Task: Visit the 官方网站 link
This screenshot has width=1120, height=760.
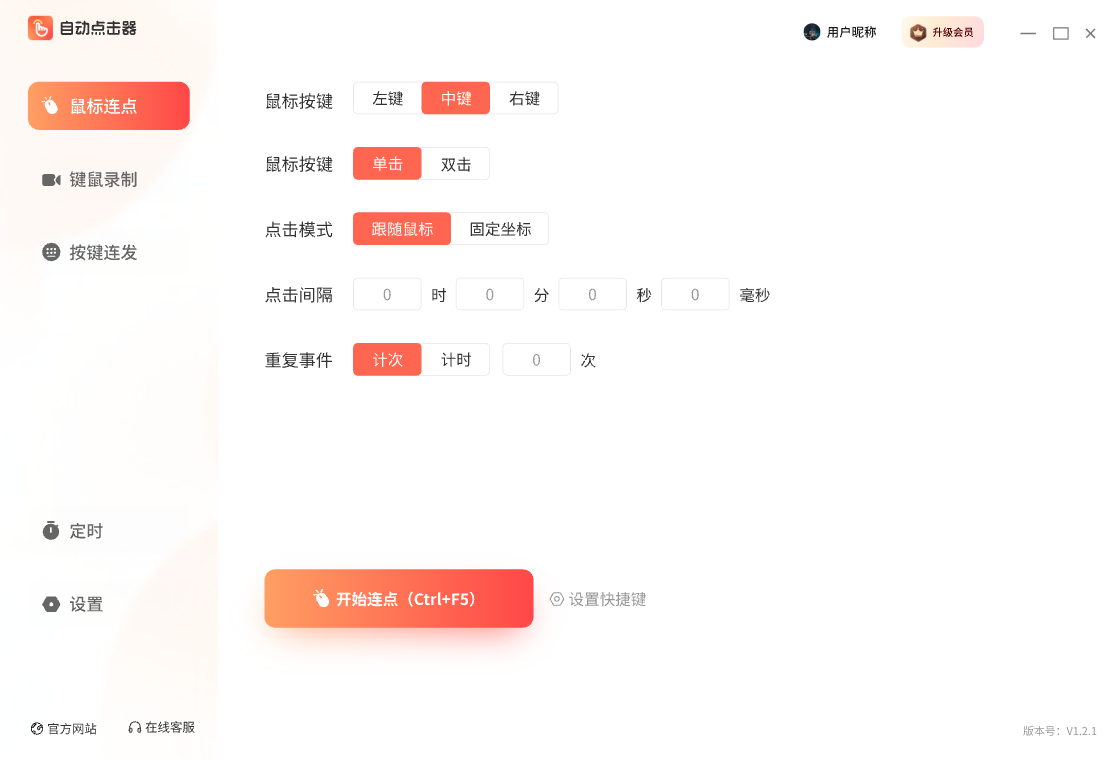Action: point(64,729)
